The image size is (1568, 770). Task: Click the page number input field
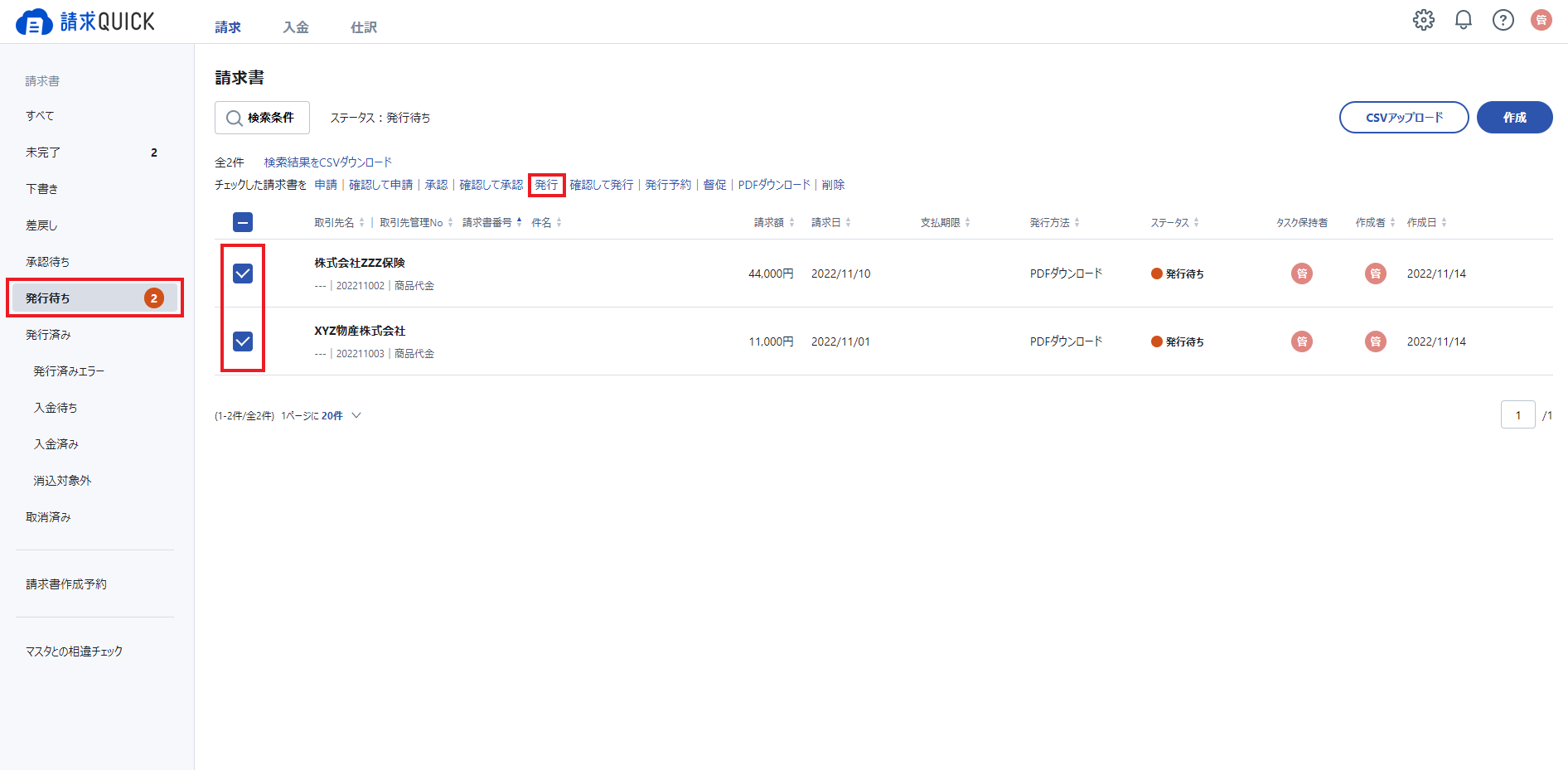pos(1518,414)
